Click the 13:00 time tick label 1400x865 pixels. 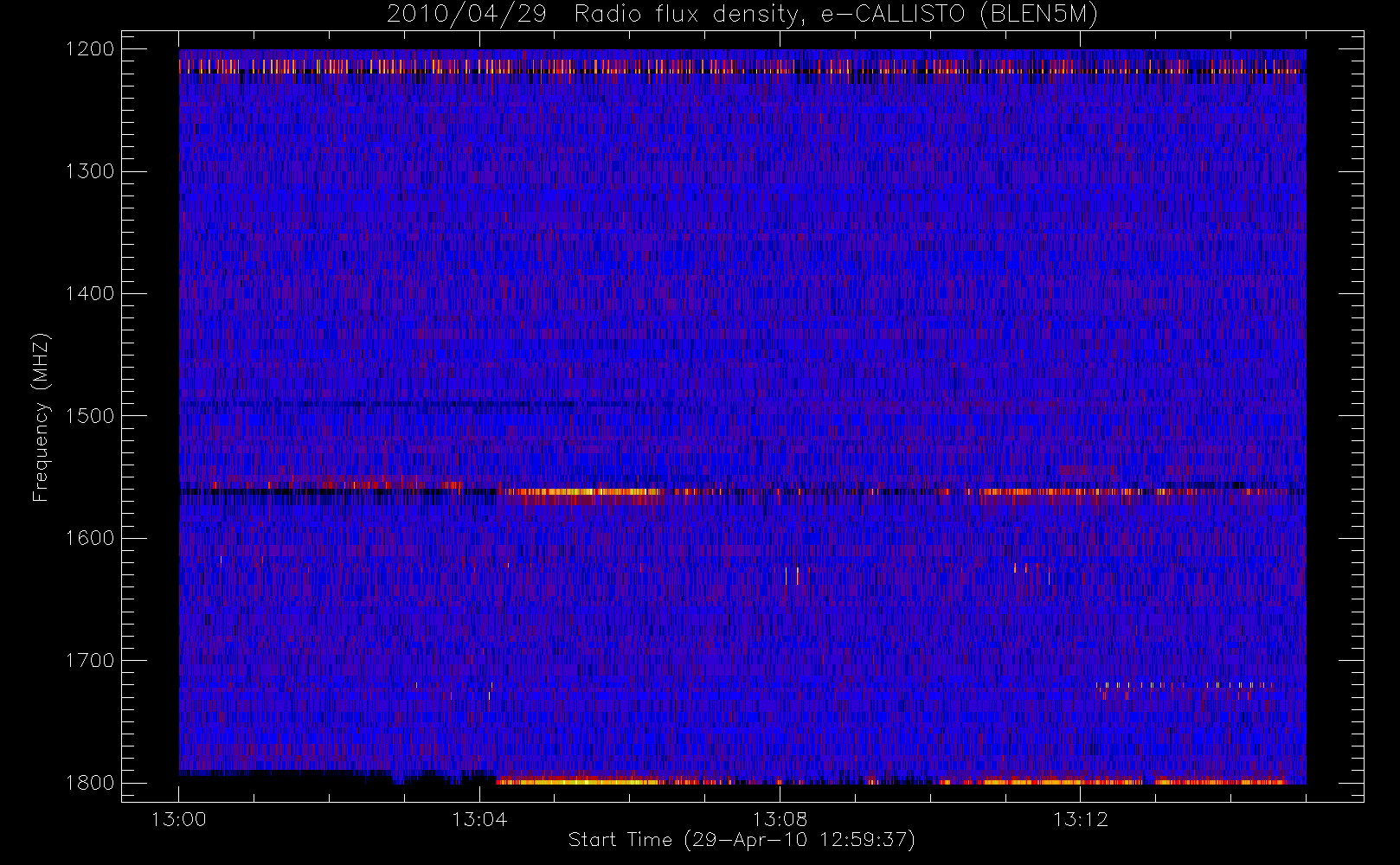pyautogui.click(x=179, y=819)
